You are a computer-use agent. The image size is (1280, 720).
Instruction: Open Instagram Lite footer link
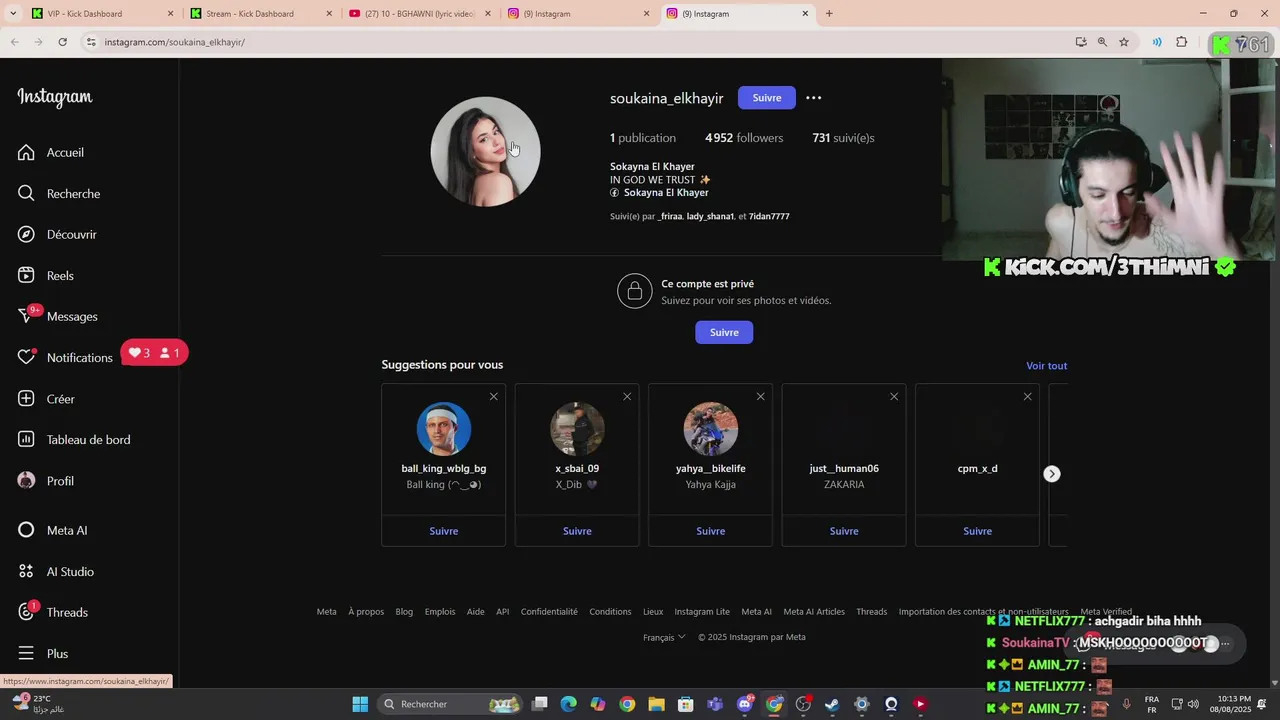tap(702, 612)
